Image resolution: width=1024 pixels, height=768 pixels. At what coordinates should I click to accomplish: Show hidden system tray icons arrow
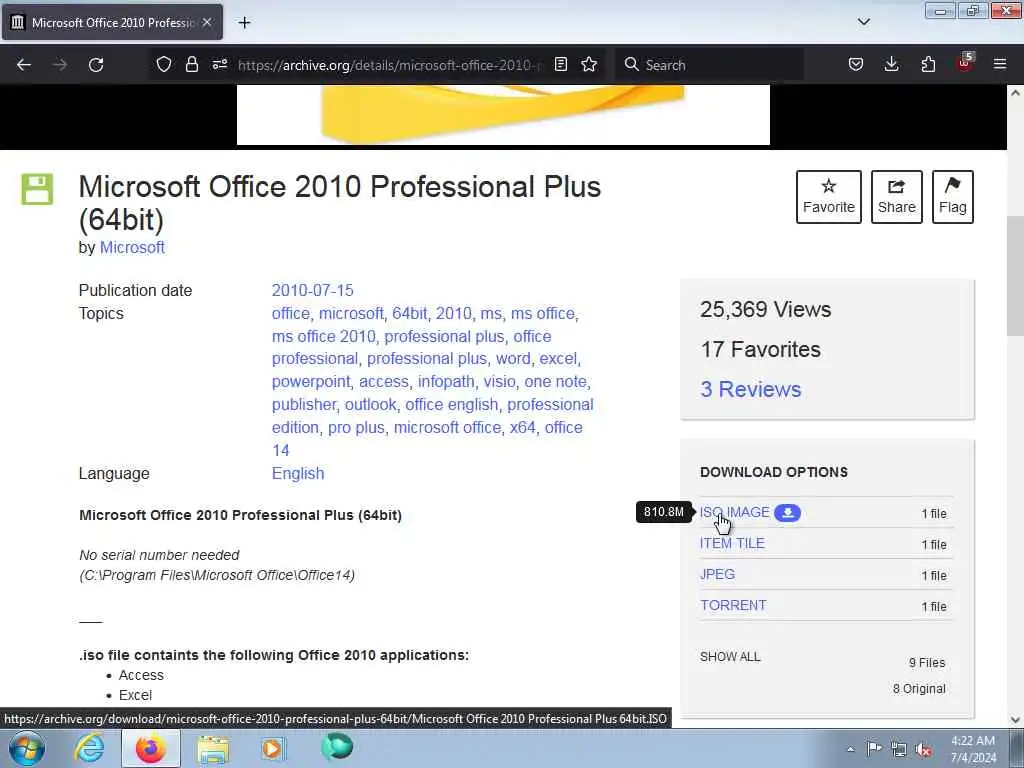pos(850,749)
